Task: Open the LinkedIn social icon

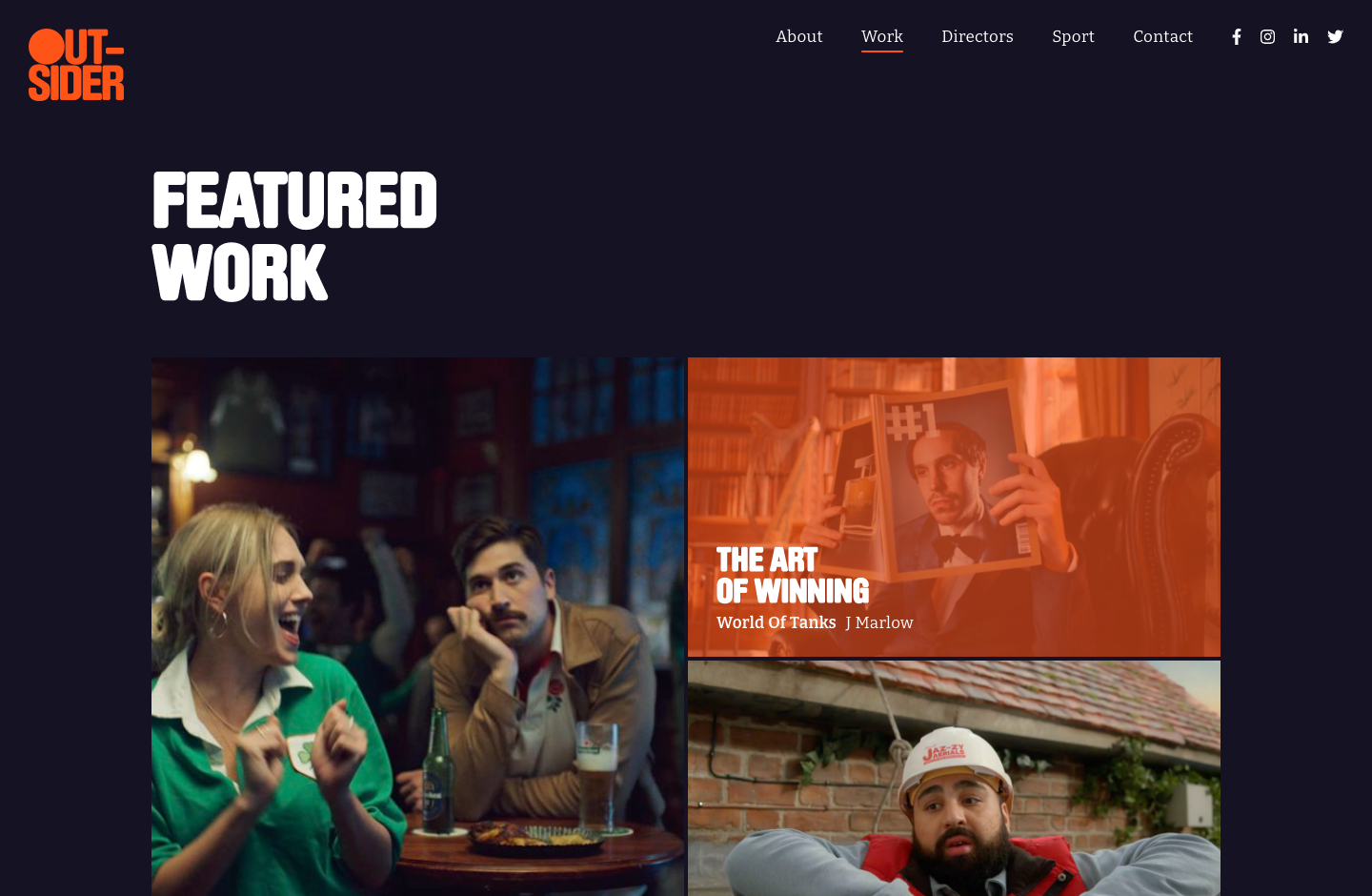Action: [x=1301, y=36]
